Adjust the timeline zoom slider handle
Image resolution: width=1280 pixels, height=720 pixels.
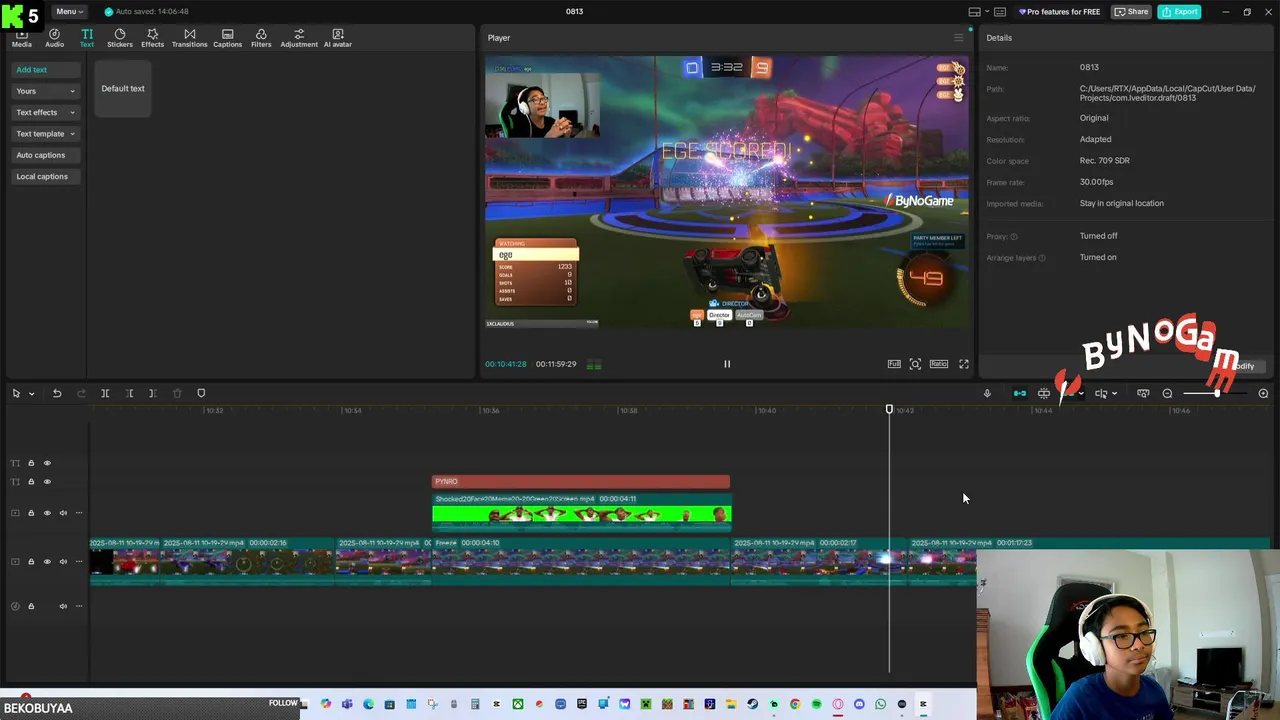tap(1217, 393)
